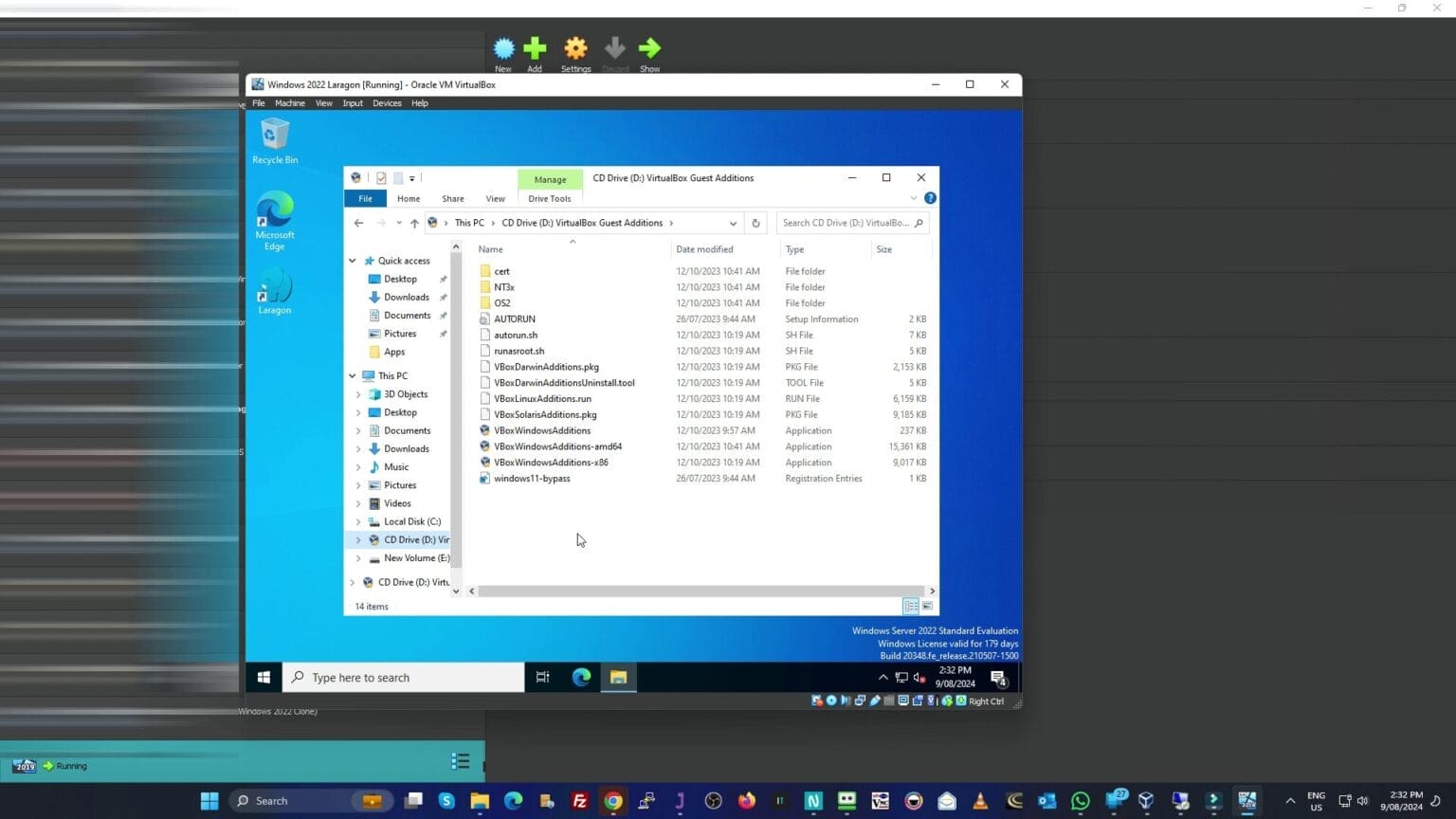The image size is (1456, 819).
Task: Open the address bar dropdown arrow
Action: 733,223
